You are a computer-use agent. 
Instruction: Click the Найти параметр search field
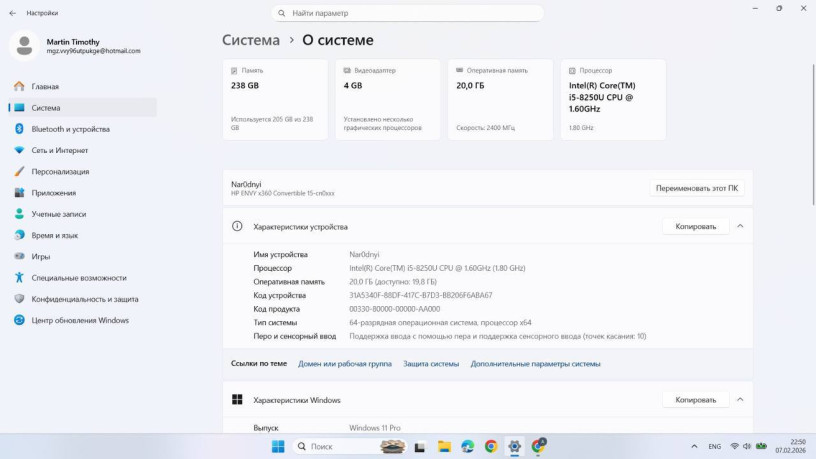click(408, 13)
